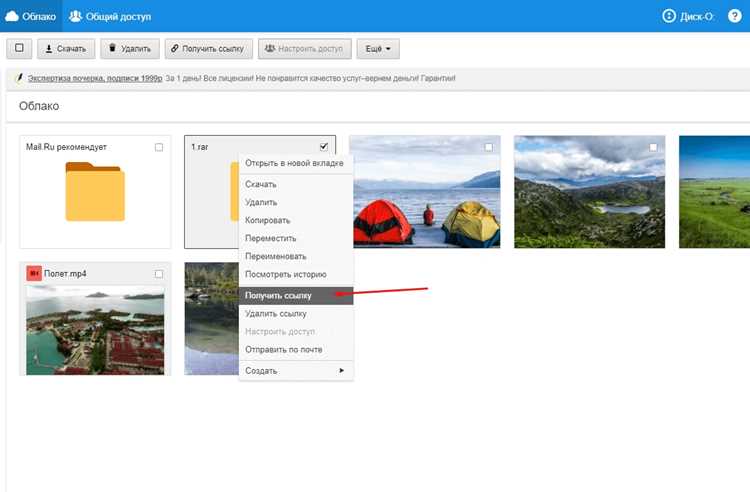This screenshot has width=750, height=492.
Task: Expand the Ещё dropdown
Action: 378,49
